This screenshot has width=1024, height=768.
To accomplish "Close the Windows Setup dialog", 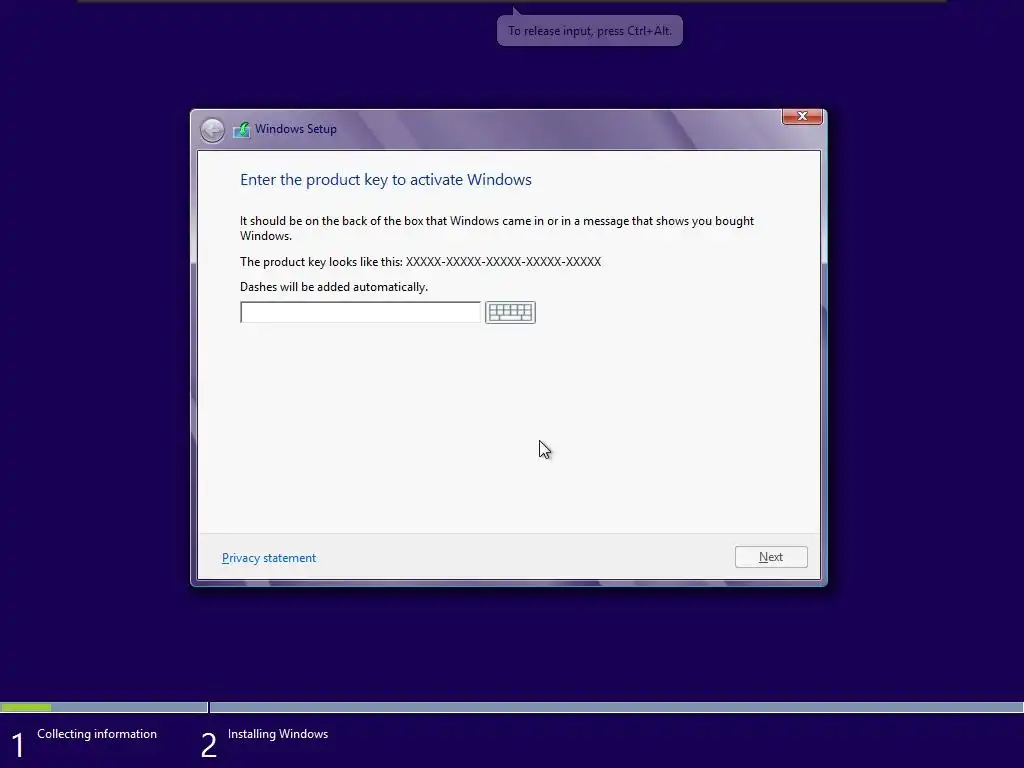I will tap(802, 116).
